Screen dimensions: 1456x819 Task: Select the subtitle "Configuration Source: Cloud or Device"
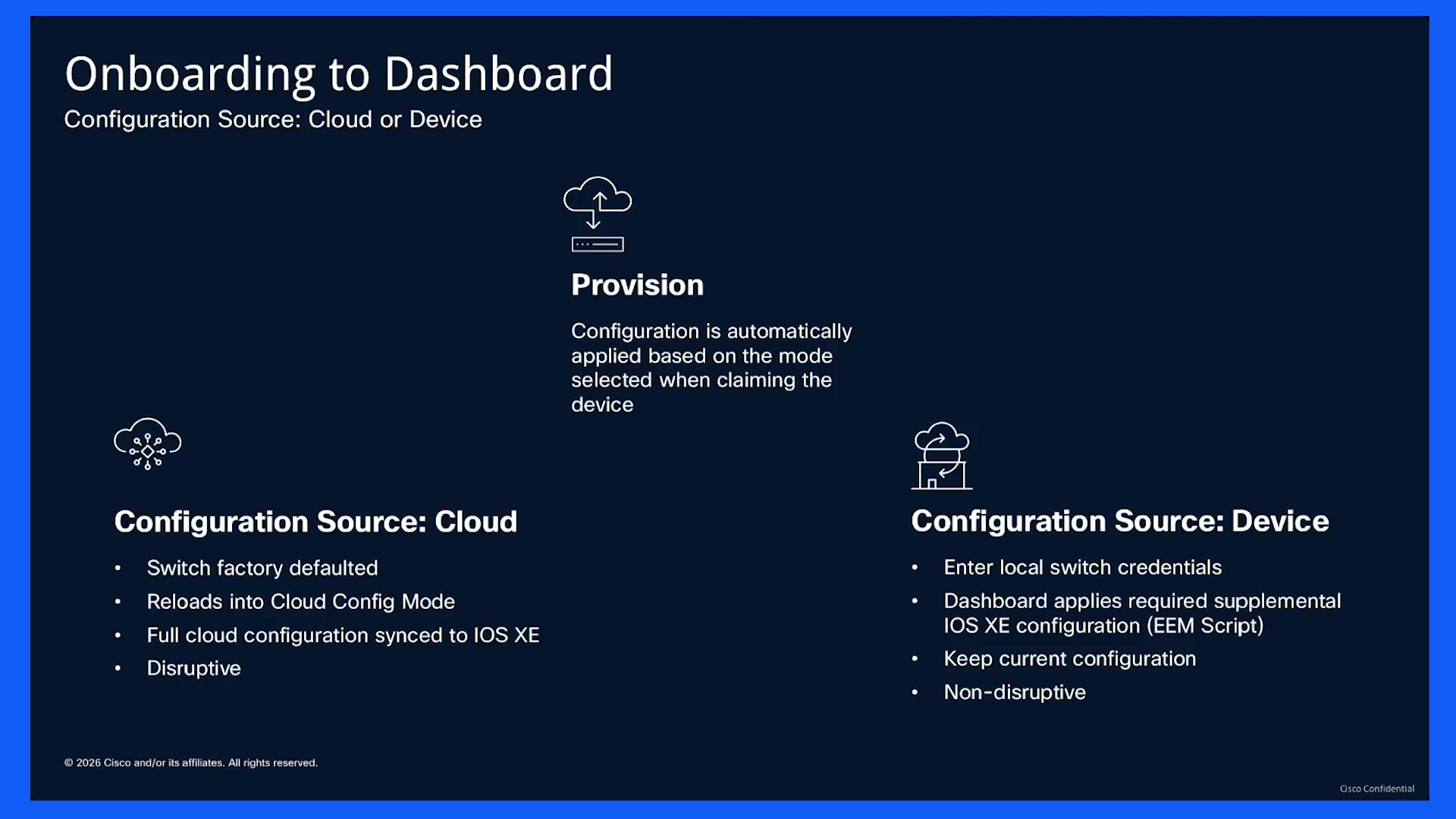(273, 119)
